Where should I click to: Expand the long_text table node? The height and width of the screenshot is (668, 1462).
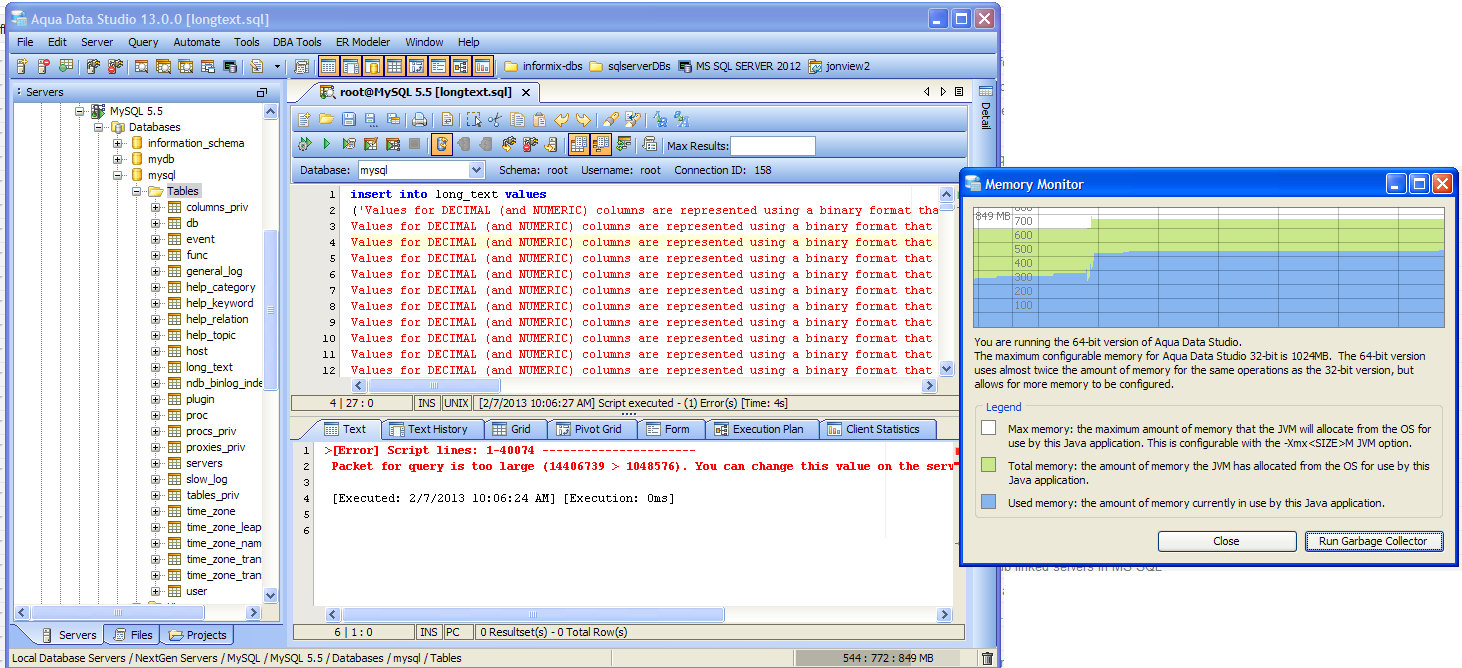tap(155, 367)
